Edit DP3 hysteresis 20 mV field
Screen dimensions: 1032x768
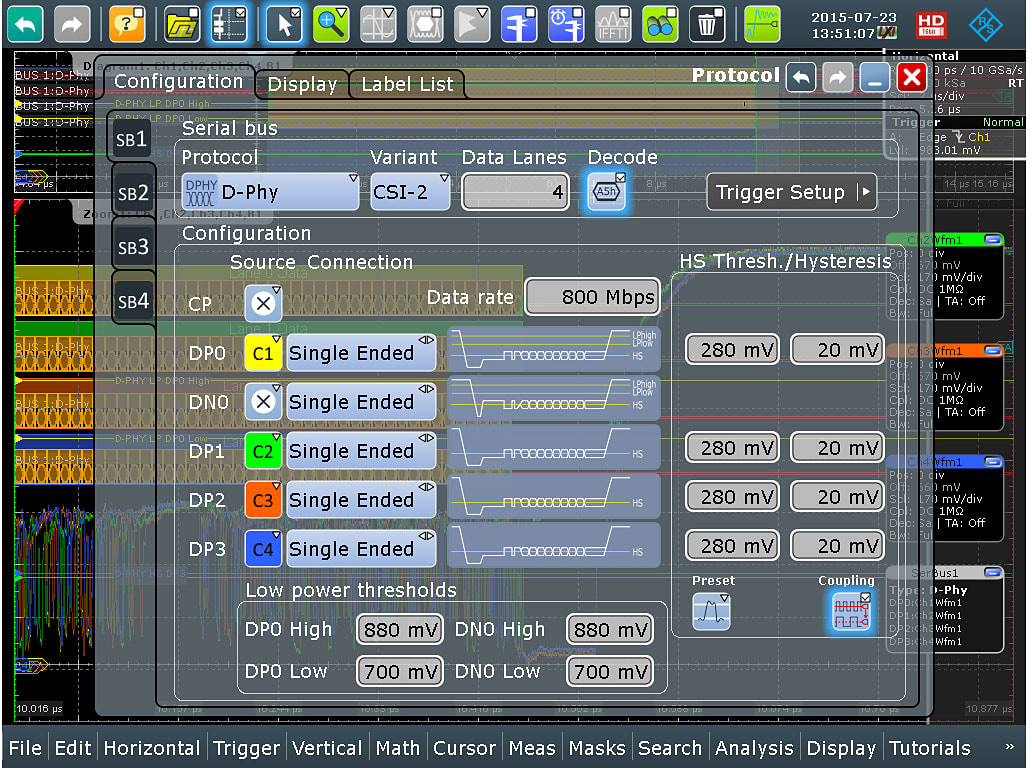[837, 546]
